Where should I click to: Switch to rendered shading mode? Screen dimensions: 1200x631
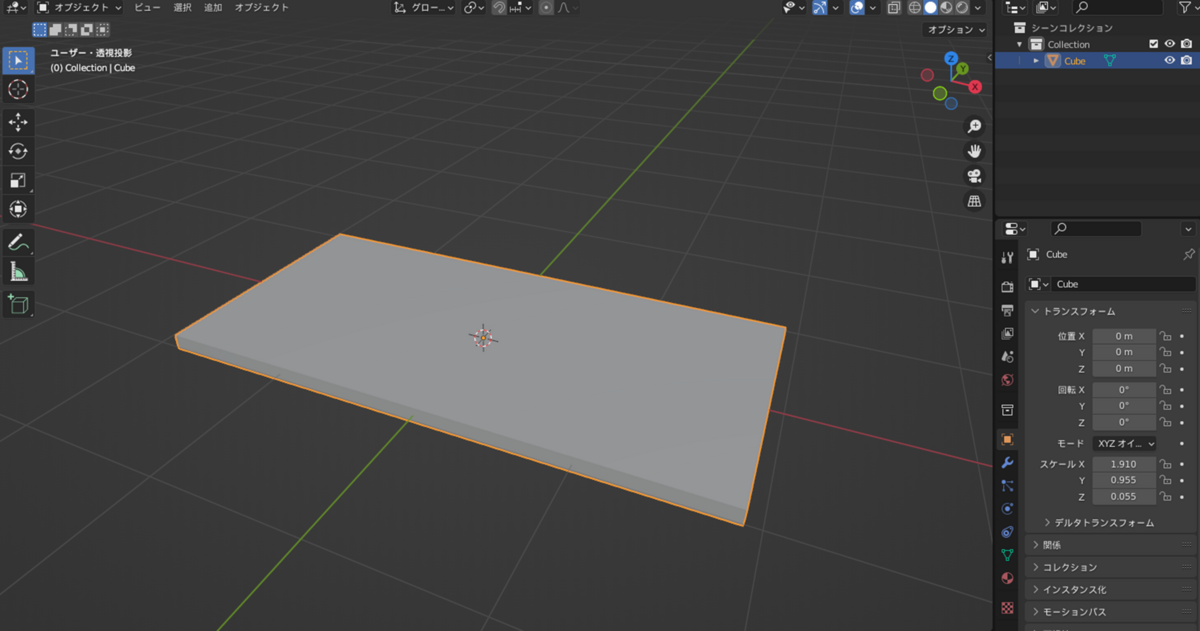[961, 7]
